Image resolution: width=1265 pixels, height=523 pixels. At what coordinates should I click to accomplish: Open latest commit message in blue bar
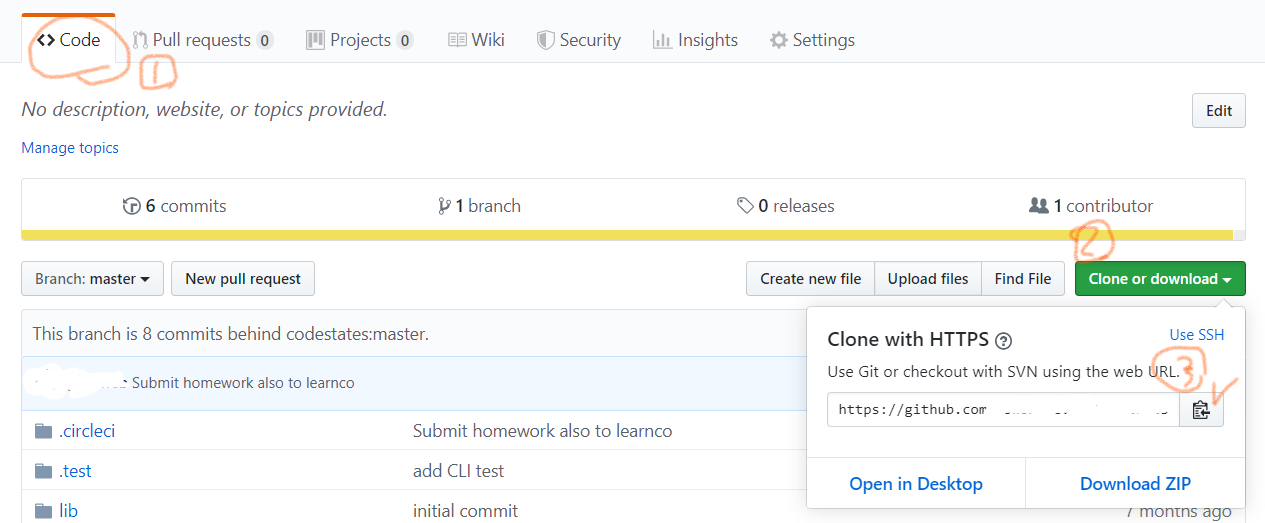tap(243, 383)
